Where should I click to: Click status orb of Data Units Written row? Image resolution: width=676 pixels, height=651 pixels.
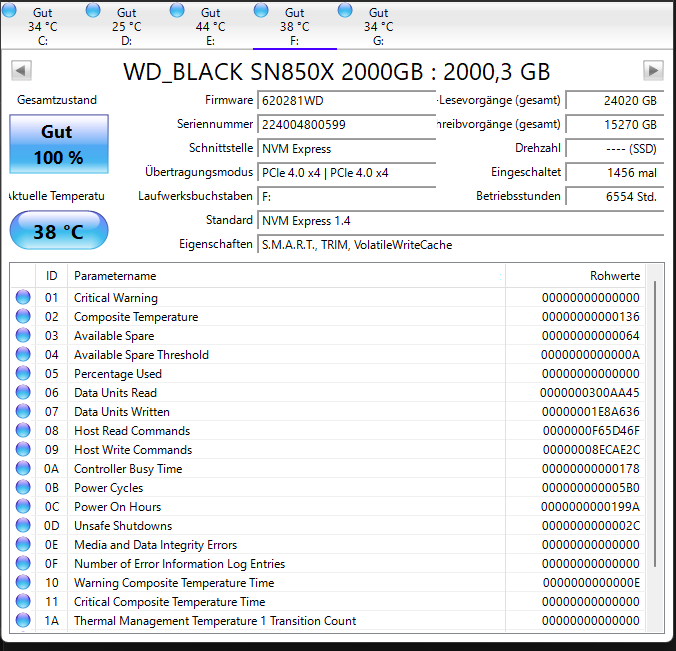[23, 411]
